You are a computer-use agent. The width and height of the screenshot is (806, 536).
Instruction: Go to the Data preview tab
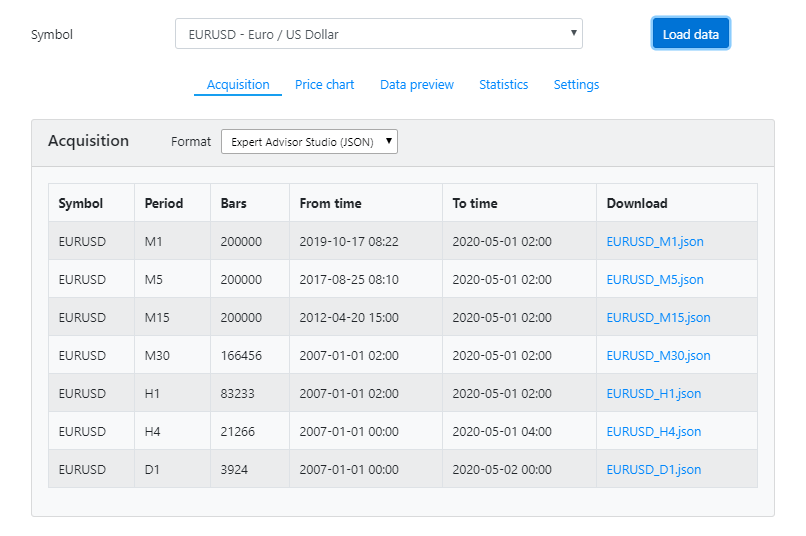pyautogui.click(x=416, y=85)
